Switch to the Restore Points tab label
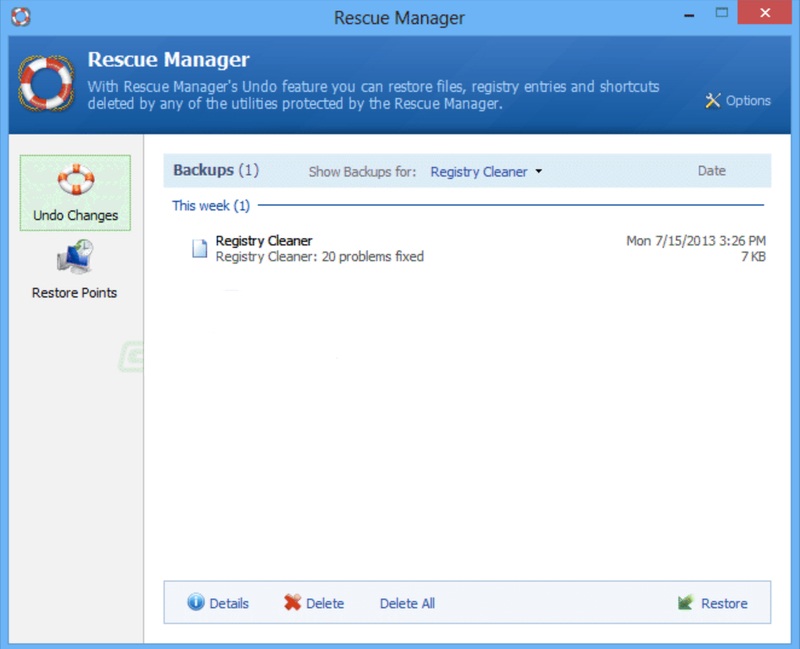Viewport: 800px width, 649px height. pyautogui.click(x=75, y=293)
